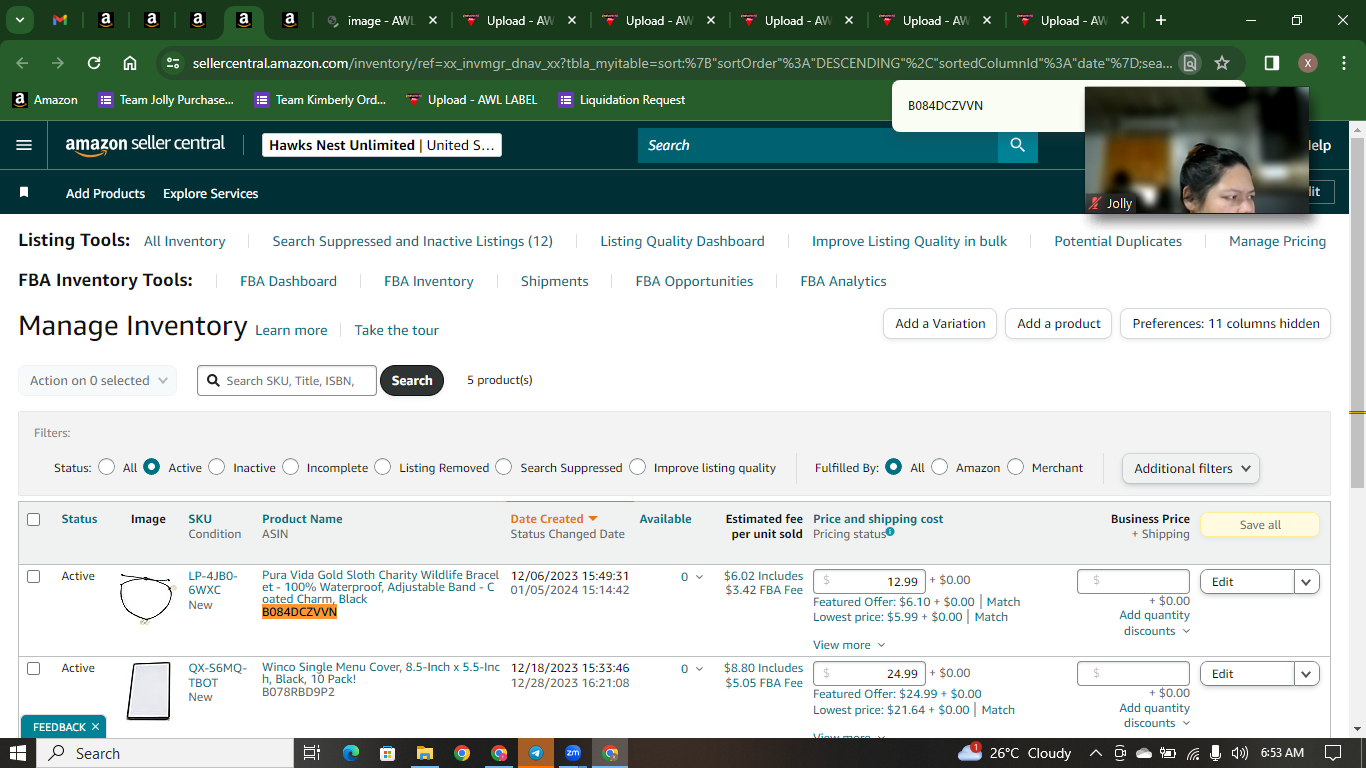1366x768 pixels.
Task: Open the Windows Start menu
Action: tap(19, 753)
